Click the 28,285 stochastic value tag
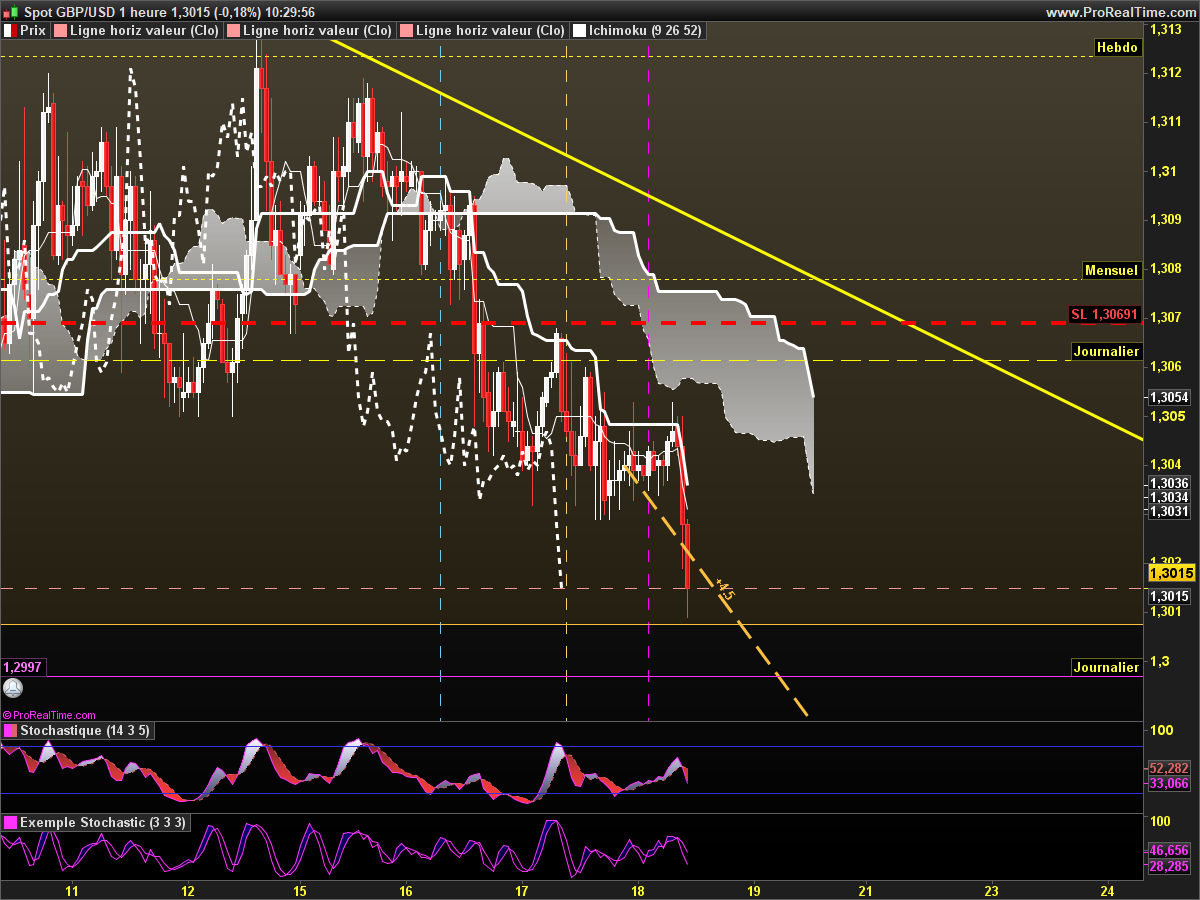The height and width of the screenshot is (900, 1200). [1169, 865]
